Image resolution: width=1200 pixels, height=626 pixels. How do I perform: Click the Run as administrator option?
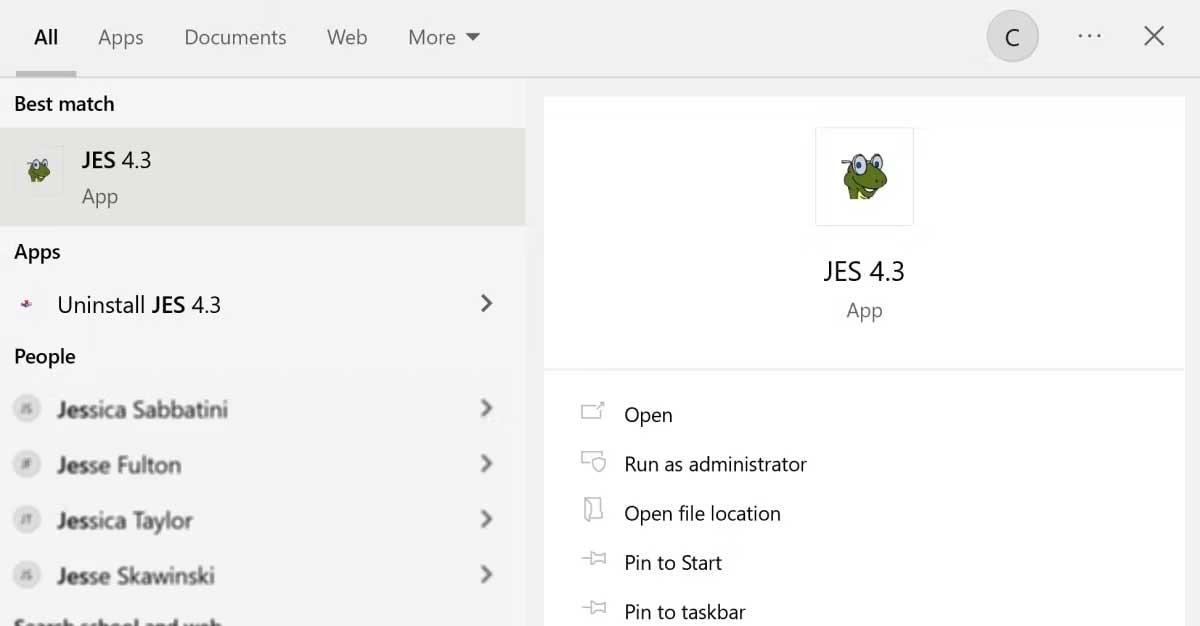coord(715,464)
